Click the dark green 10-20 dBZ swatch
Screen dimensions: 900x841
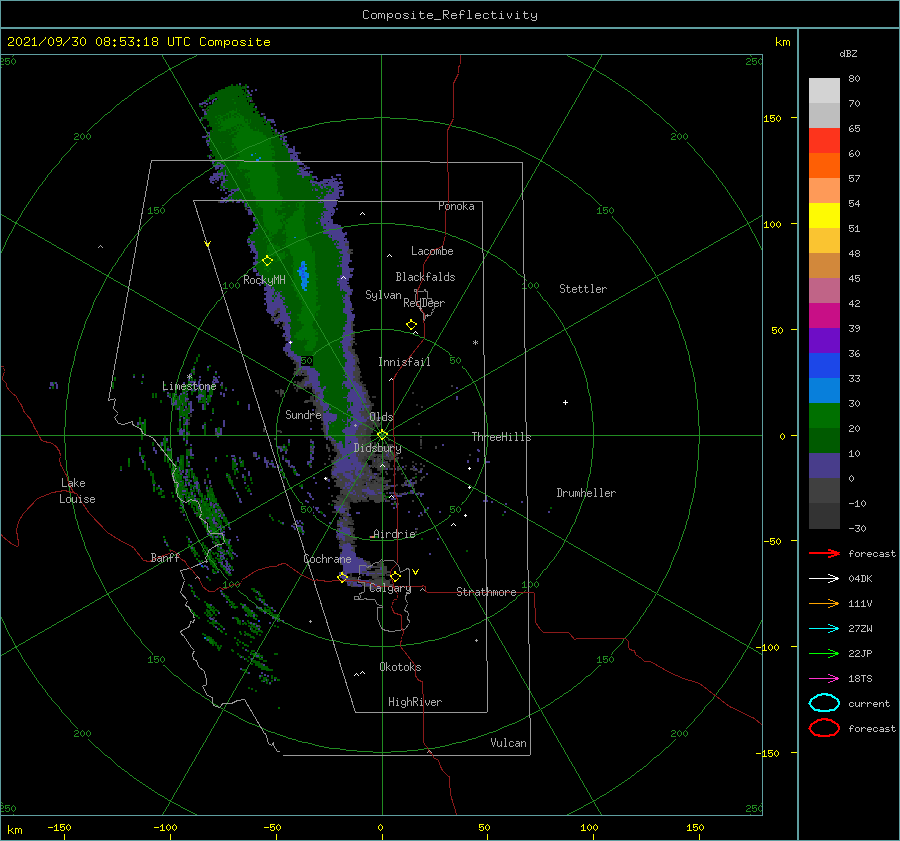(x=824, y=441)
